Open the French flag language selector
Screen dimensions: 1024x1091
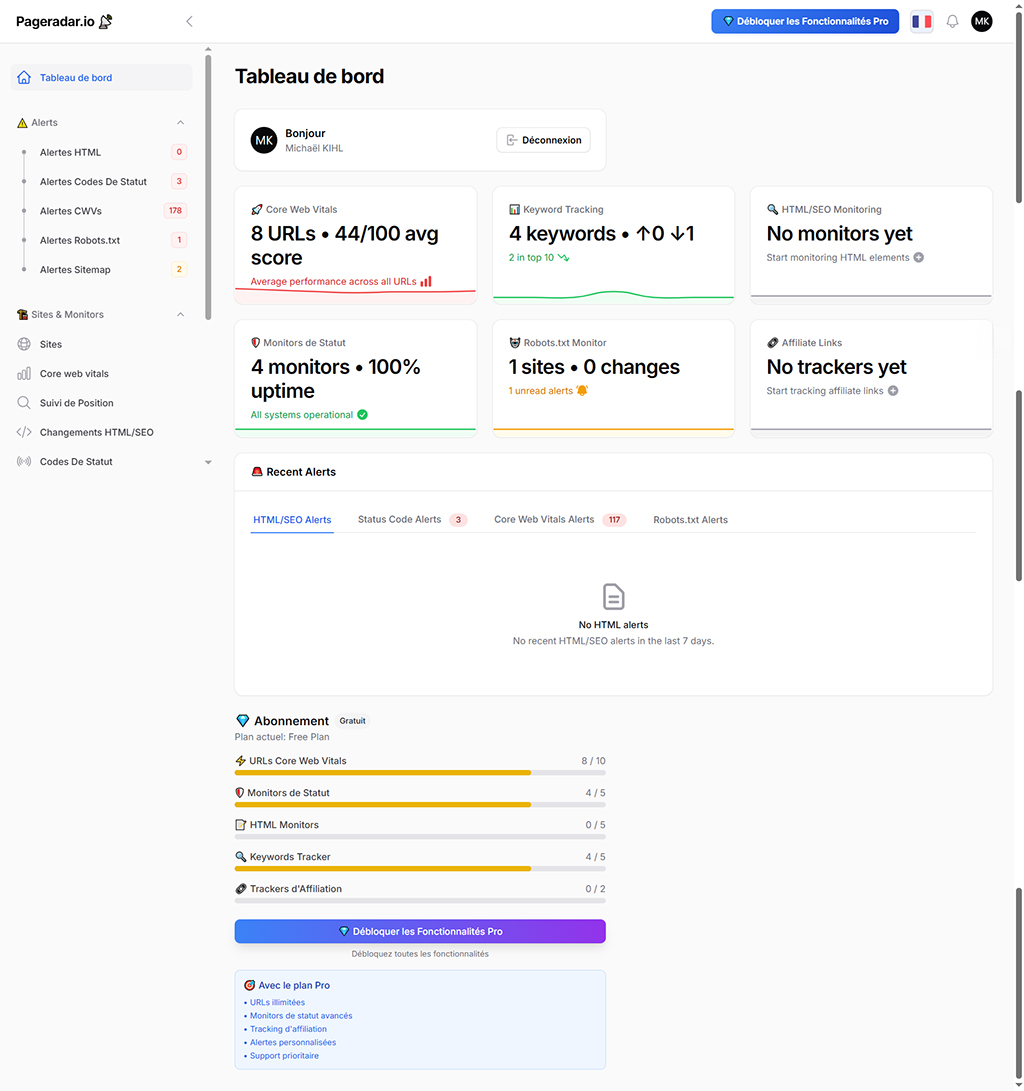921,21
